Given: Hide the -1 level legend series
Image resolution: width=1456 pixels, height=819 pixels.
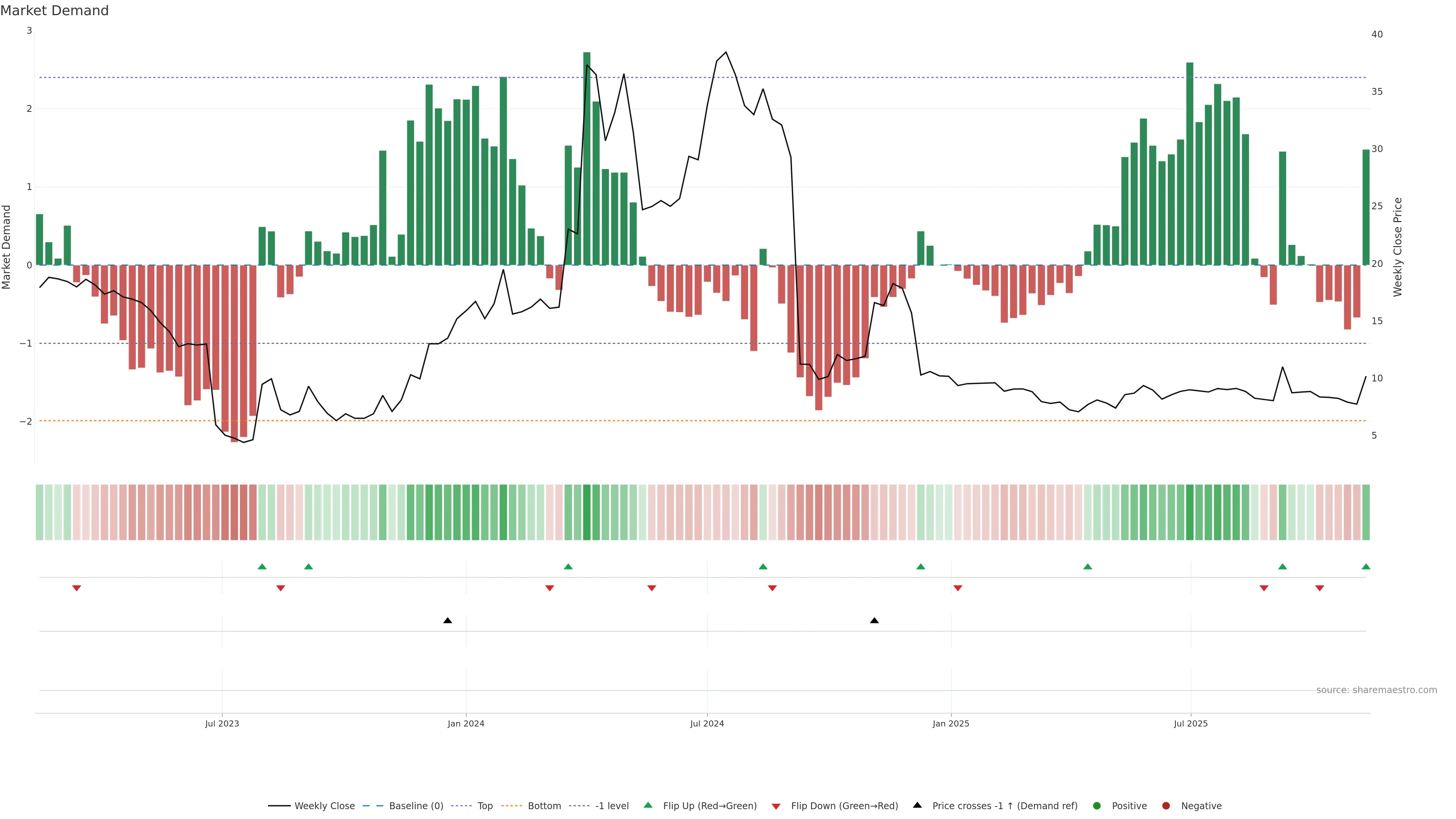Looking at the screenshot, I should point(612,806).
